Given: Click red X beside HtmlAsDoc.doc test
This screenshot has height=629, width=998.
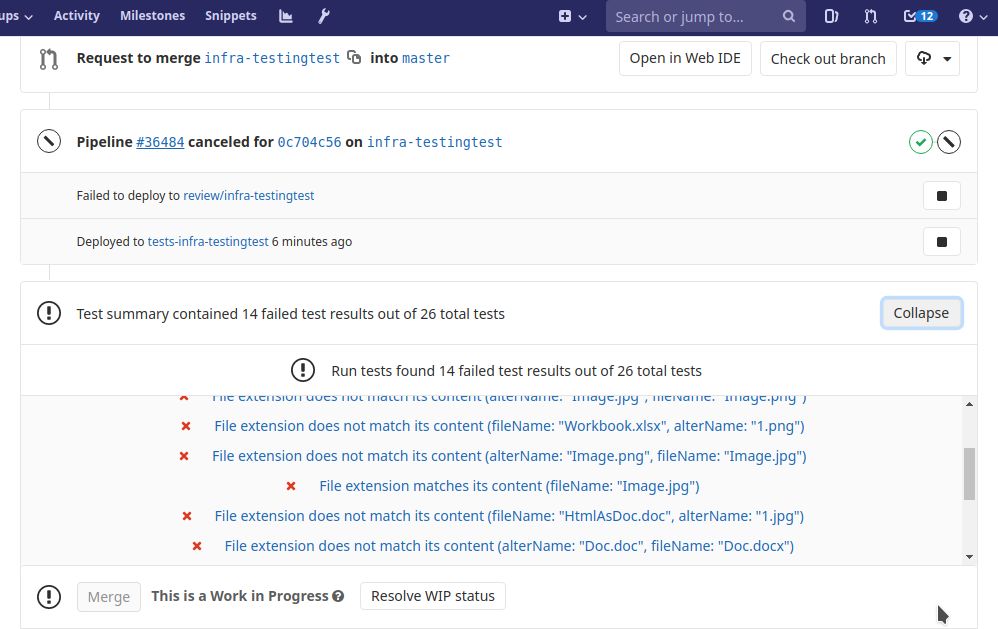Looking at the screenshot, I should coord(186,516).
